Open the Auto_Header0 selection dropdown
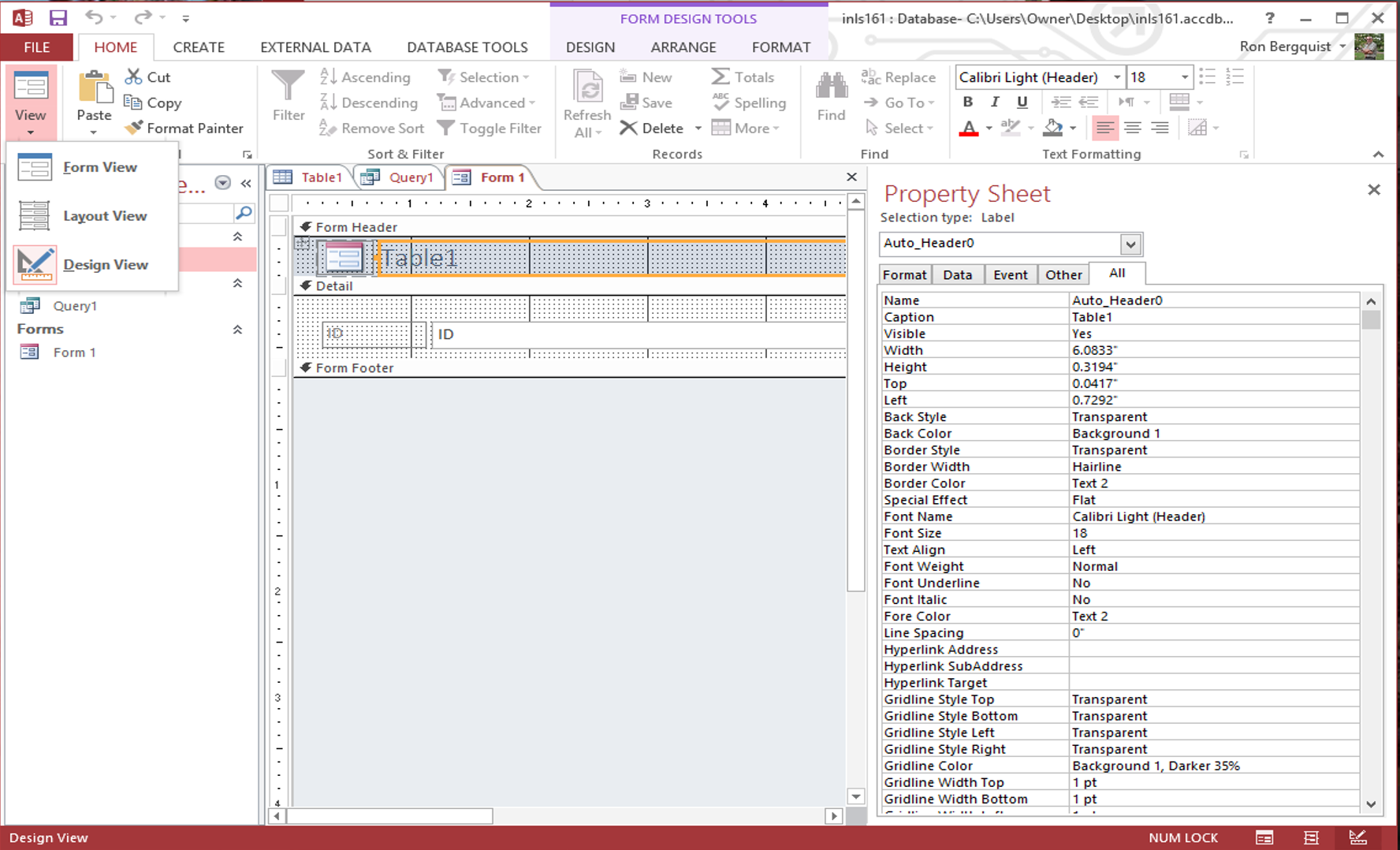The image size is (1400, 850). [1130, 244]
